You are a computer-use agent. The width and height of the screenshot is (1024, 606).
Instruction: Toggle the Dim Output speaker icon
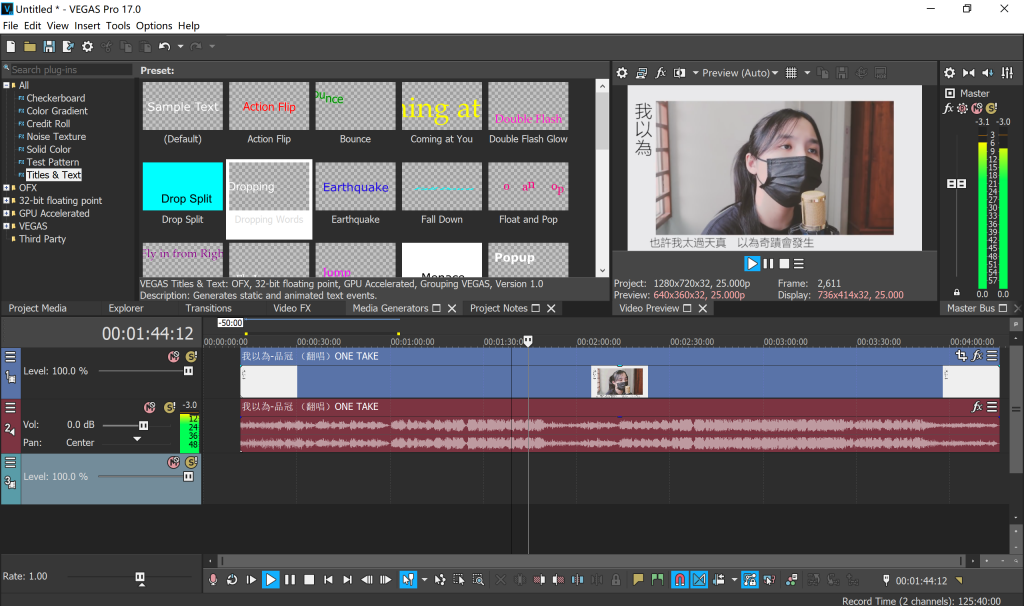pos(987,72)
